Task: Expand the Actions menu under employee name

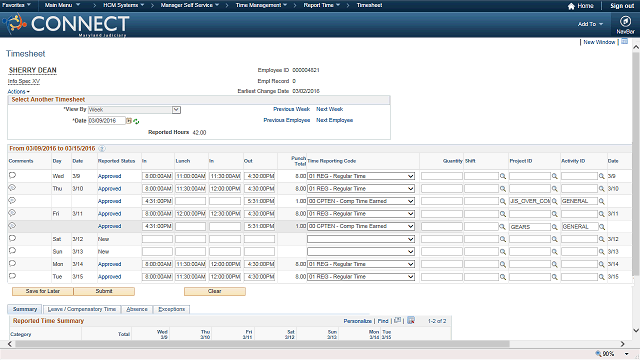Action: 18,91
